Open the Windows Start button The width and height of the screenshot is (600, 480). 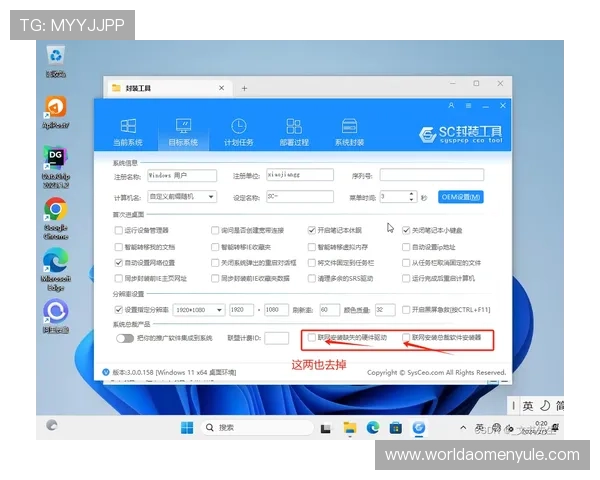coord(187,428)
